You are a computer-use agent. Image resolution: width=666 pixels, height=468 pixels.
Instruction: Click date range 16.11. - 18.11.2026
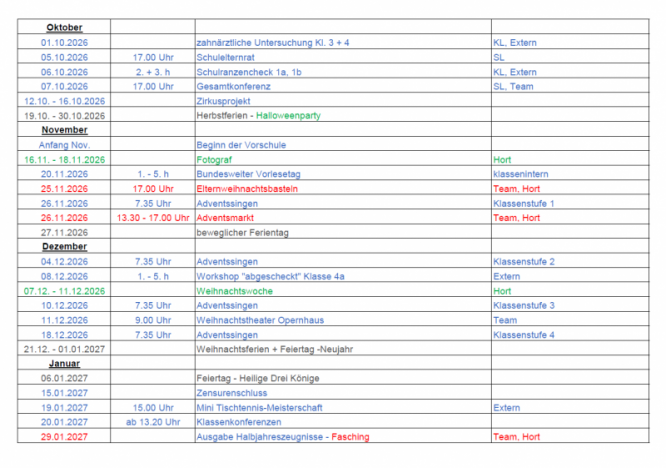point(64,160)
